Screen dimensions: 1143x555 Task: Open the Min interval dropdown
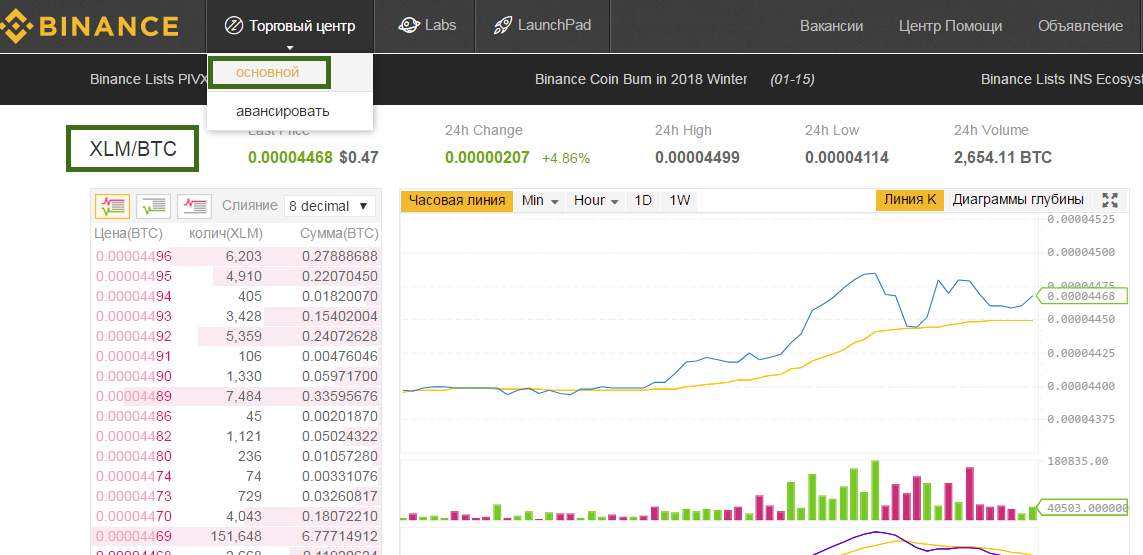coord(540,200)
